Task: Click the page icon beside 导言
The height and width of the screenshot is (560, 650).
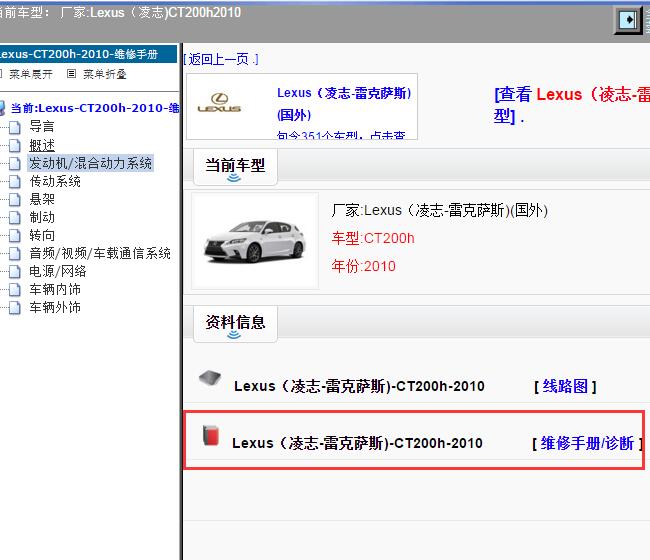Action: coord(15,127)
